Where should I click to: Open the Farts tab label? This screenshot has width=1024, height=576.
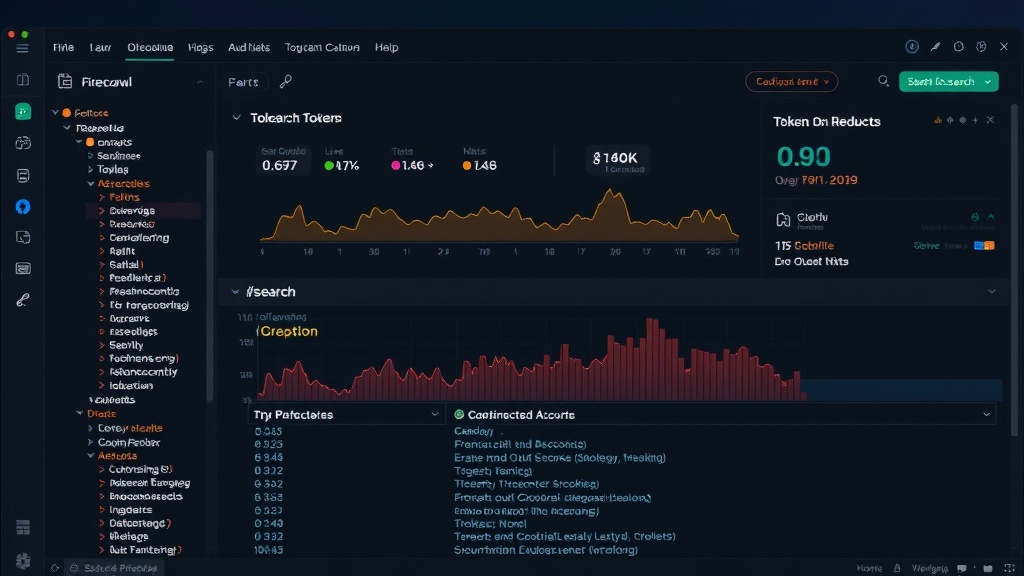click(243, 82)
